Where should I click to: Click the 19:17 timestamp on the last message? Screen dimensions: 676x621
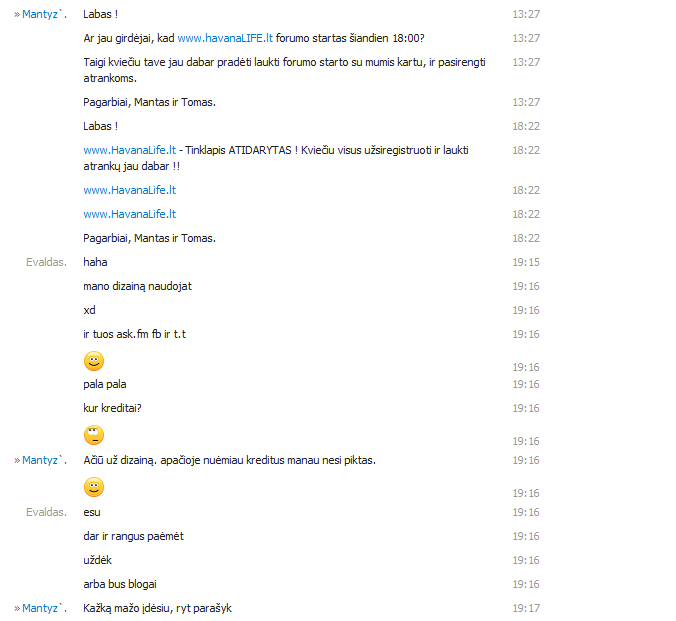coord(526,608)
